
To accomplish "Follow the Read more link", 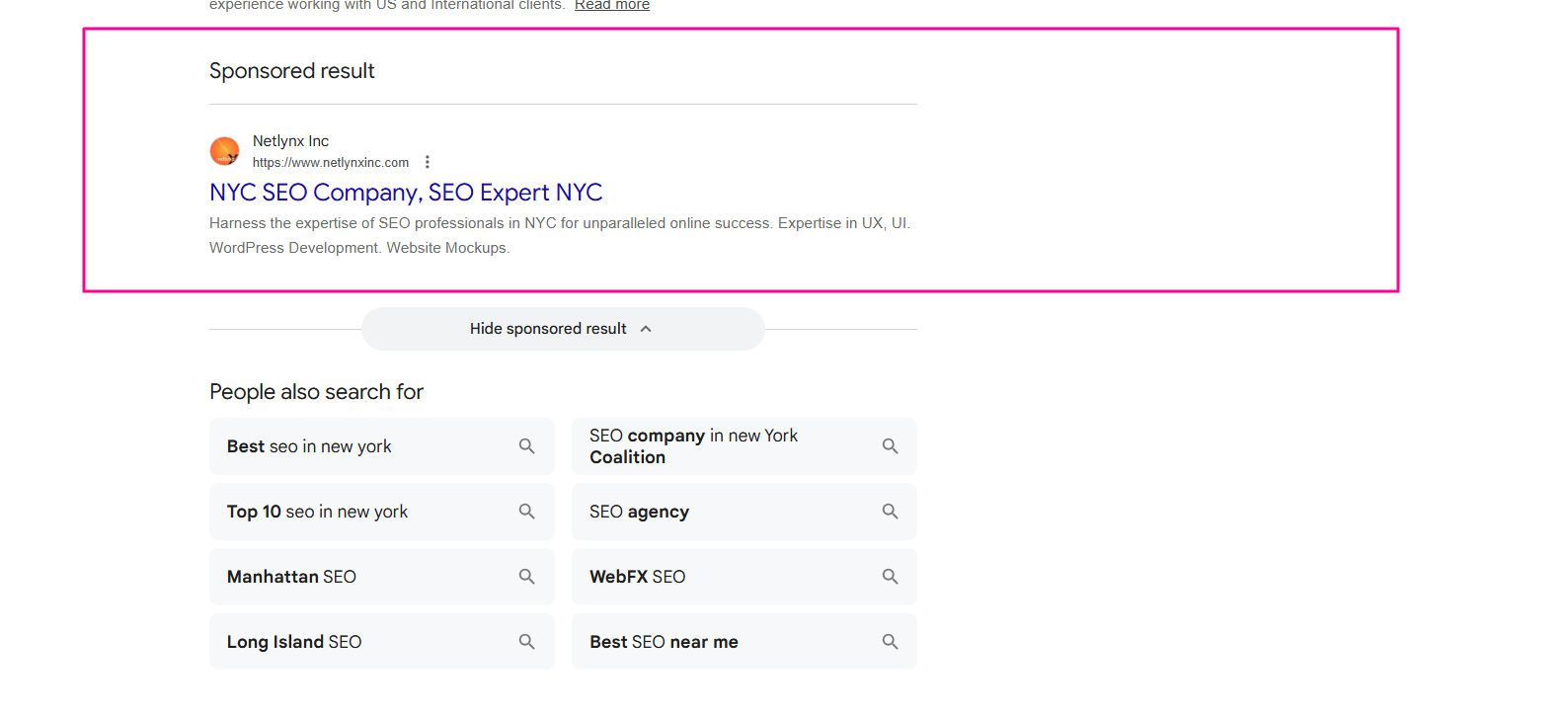I will coord(612,5).
